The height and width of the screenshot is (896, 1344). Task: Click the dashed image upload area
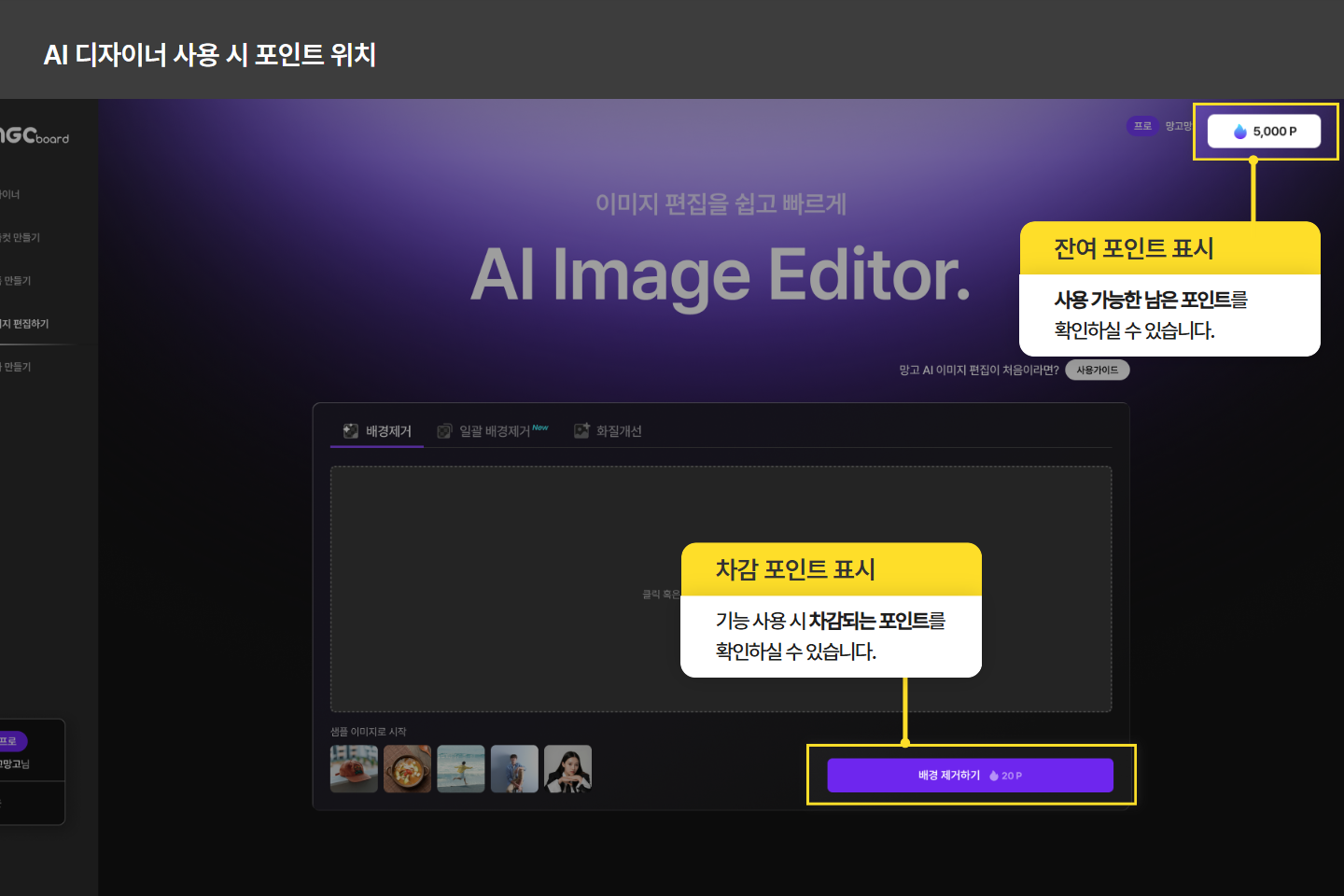[721, 589]
